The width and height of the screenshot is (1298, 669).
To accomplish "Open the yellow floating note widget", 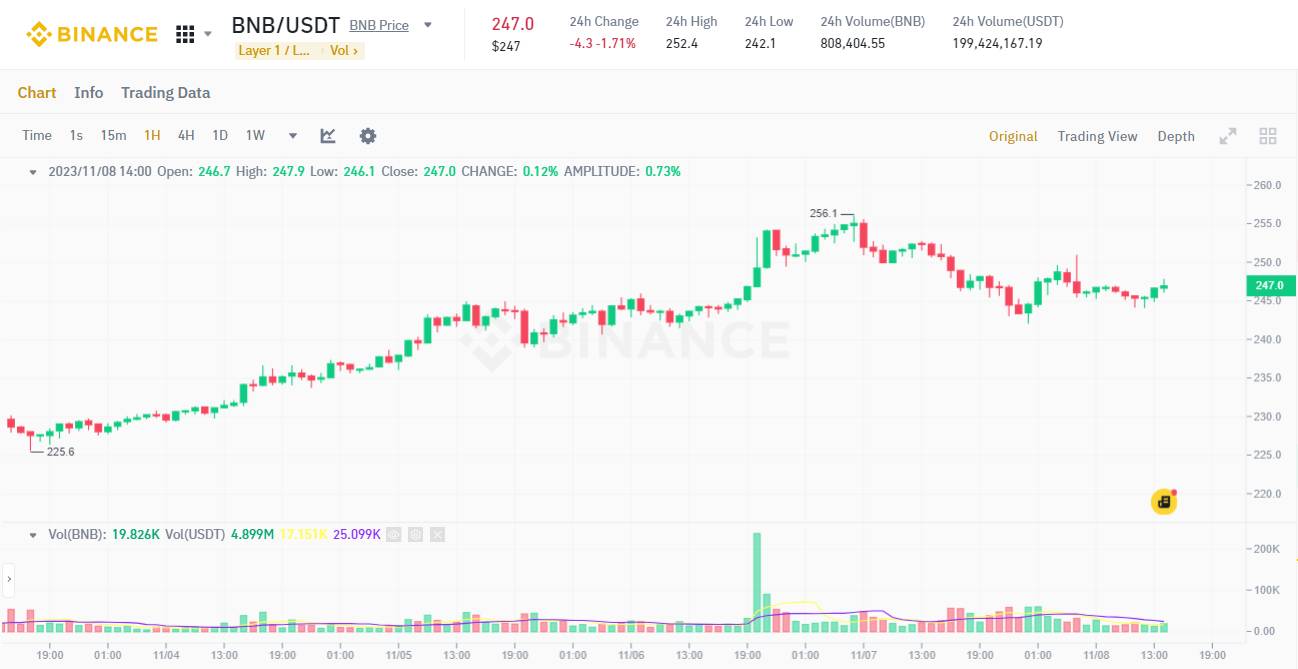I will coord(1164,502).
